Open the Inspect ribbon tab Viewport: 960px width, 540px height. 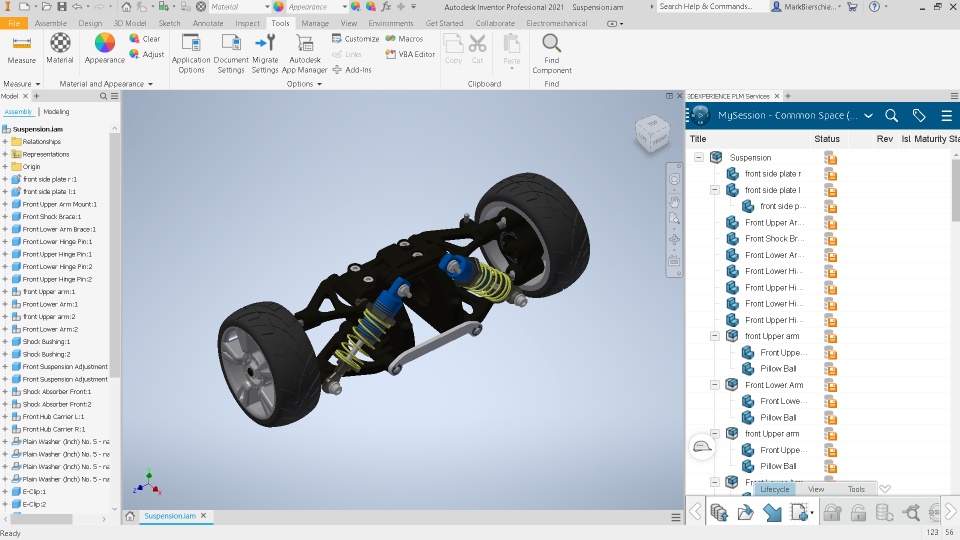tap(247, 23)
